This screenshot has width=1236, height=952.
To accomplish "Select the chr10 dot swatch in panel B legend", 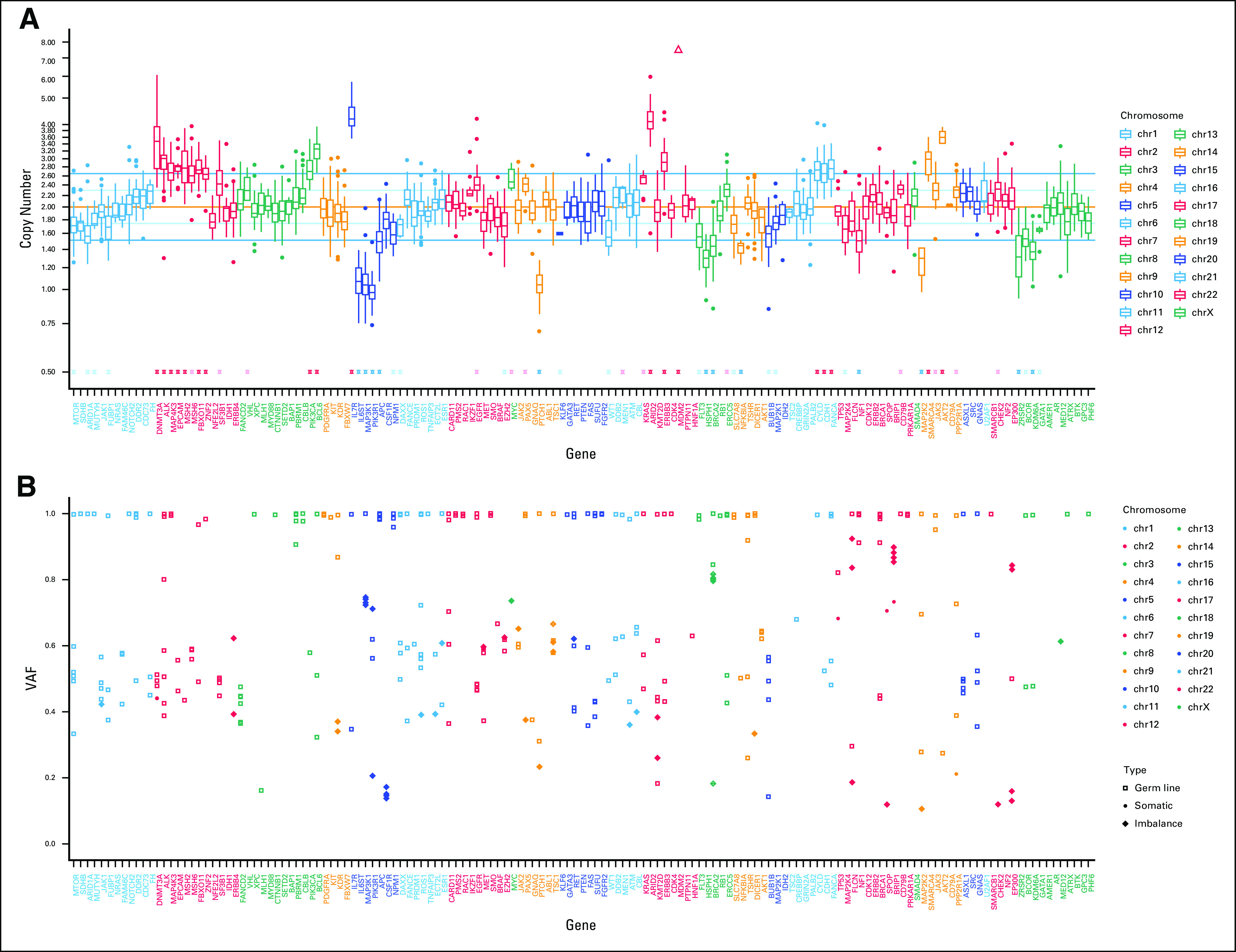I will pyautogui.click(x=1125, y=689).
